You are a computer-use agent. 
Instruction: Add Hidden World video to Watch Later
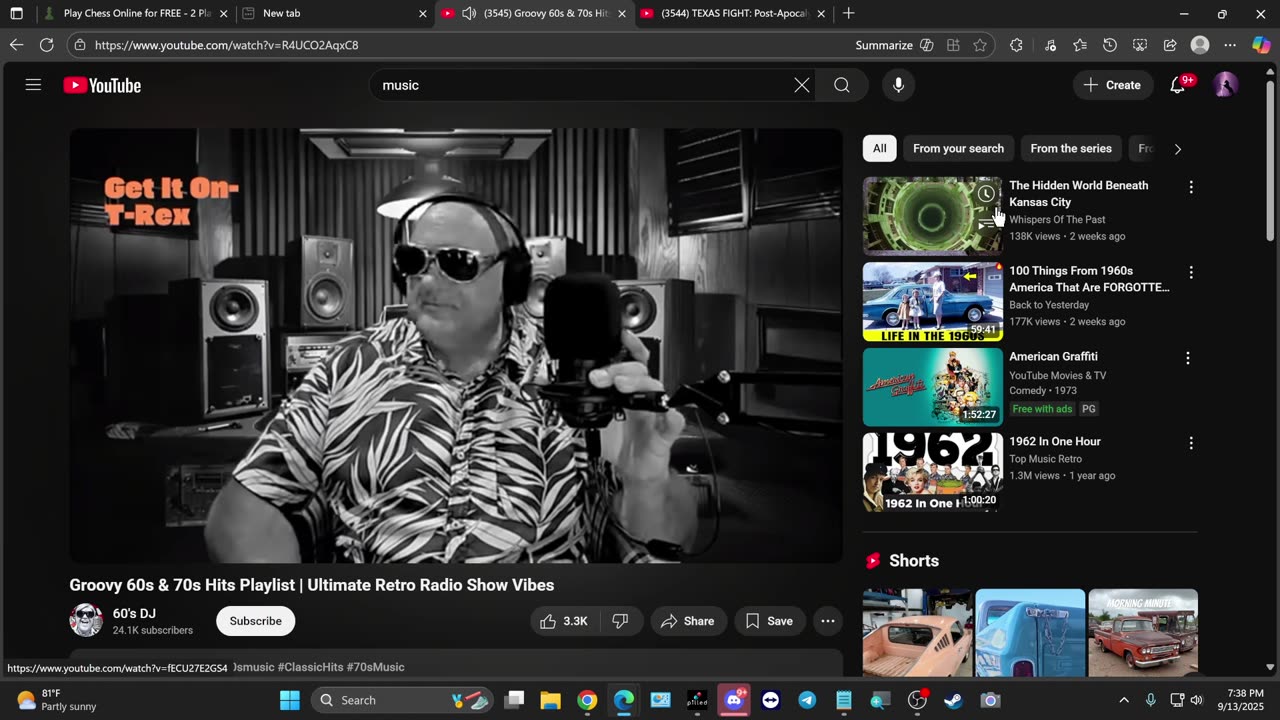(x=986, y=194)
